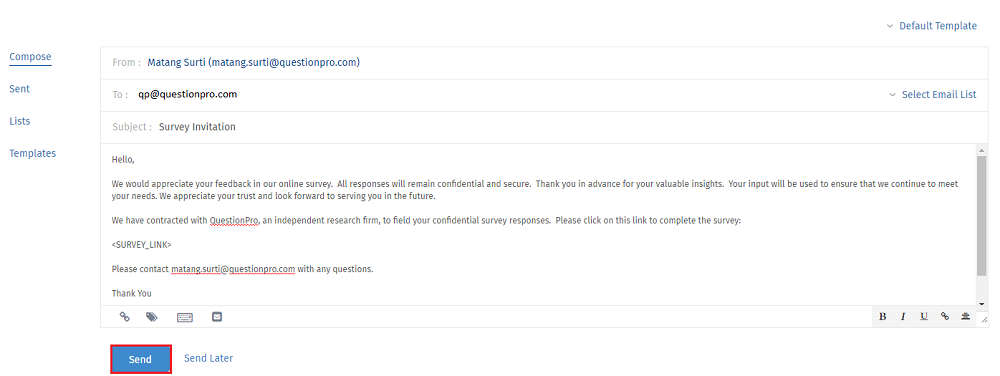Click the horizontal line icon in format bar
This screenshot has height=376, width=1000.
tap(966, 317)
